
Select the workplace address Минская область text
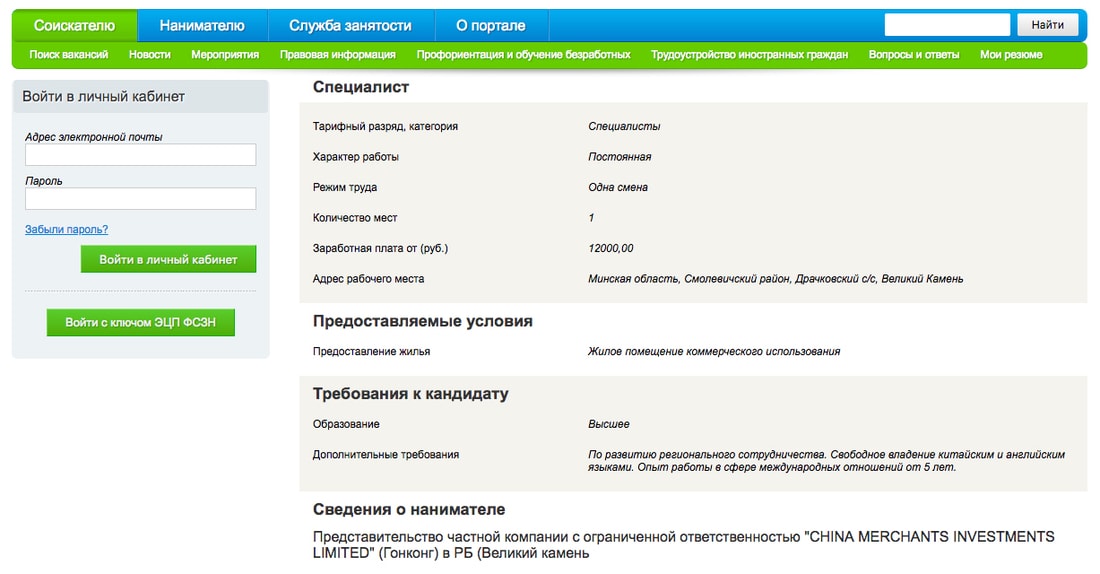coord(775,279)
